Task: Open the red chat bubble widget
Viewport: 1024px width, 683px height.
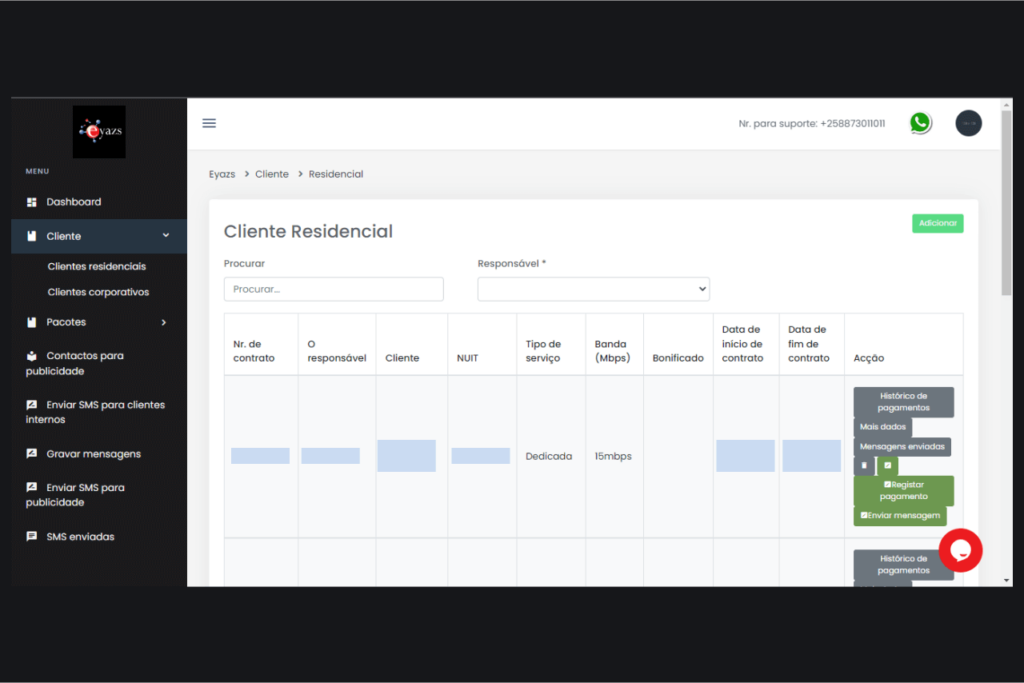Action: [960, 550]
